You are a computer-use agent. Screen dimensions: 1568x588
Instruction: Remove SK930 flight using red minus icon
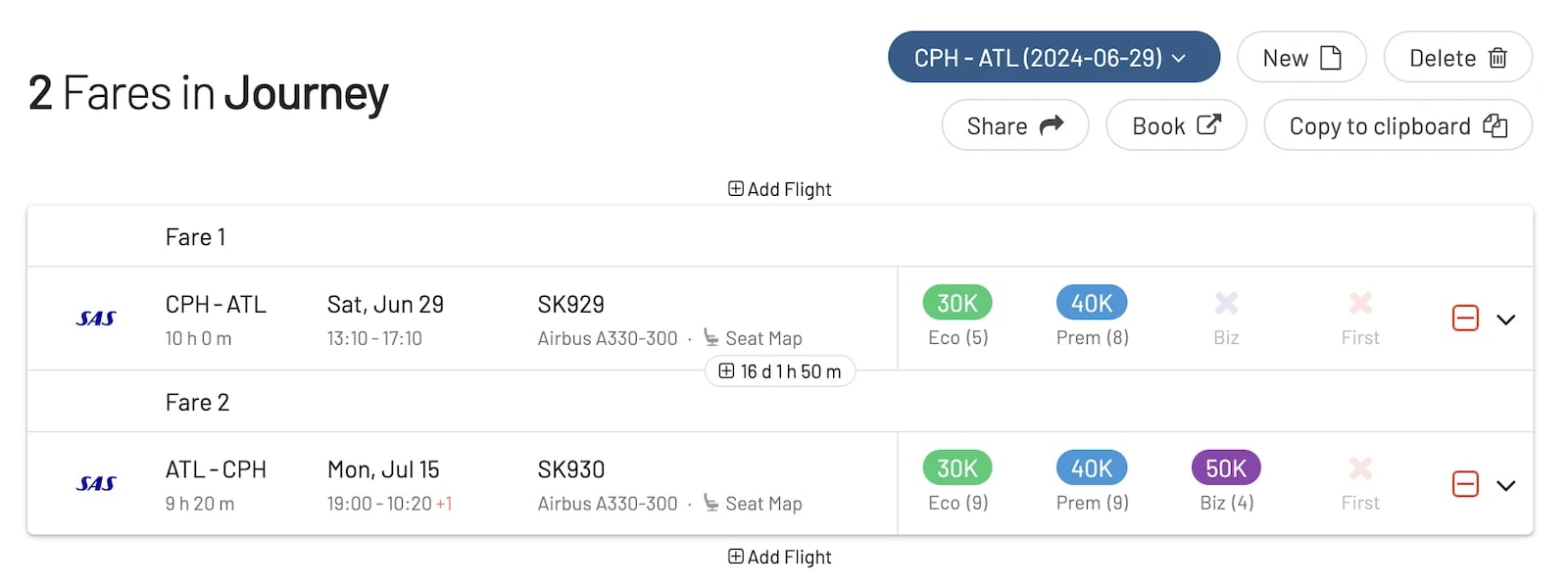(x=1465, y=484)
